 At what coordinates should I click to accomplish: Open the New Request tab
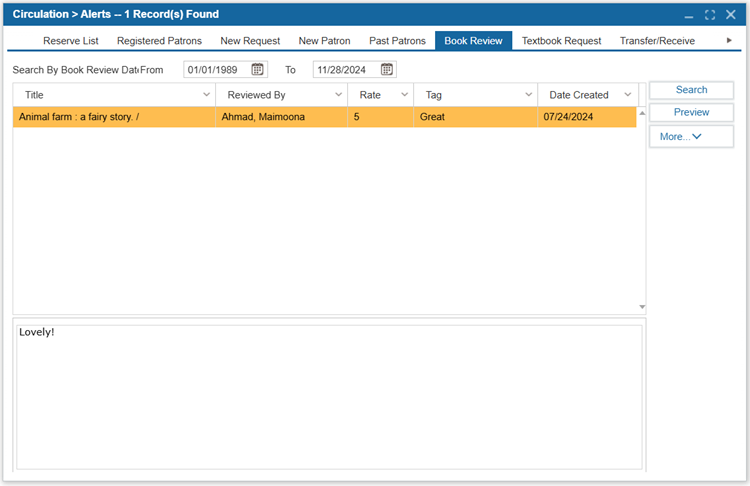tap(250, 41)
